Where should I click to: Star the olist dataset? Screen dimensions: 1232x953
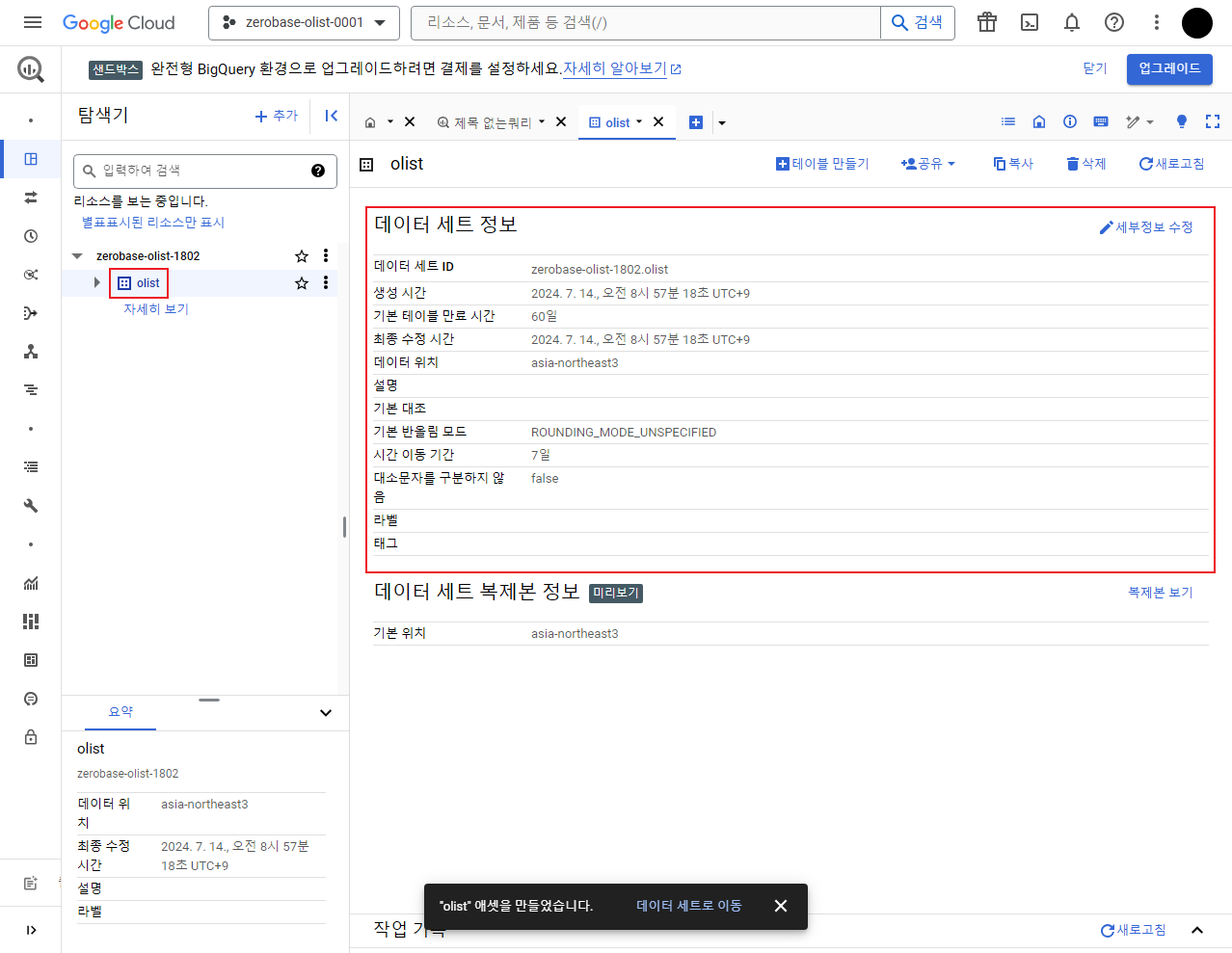click(302, 283)
